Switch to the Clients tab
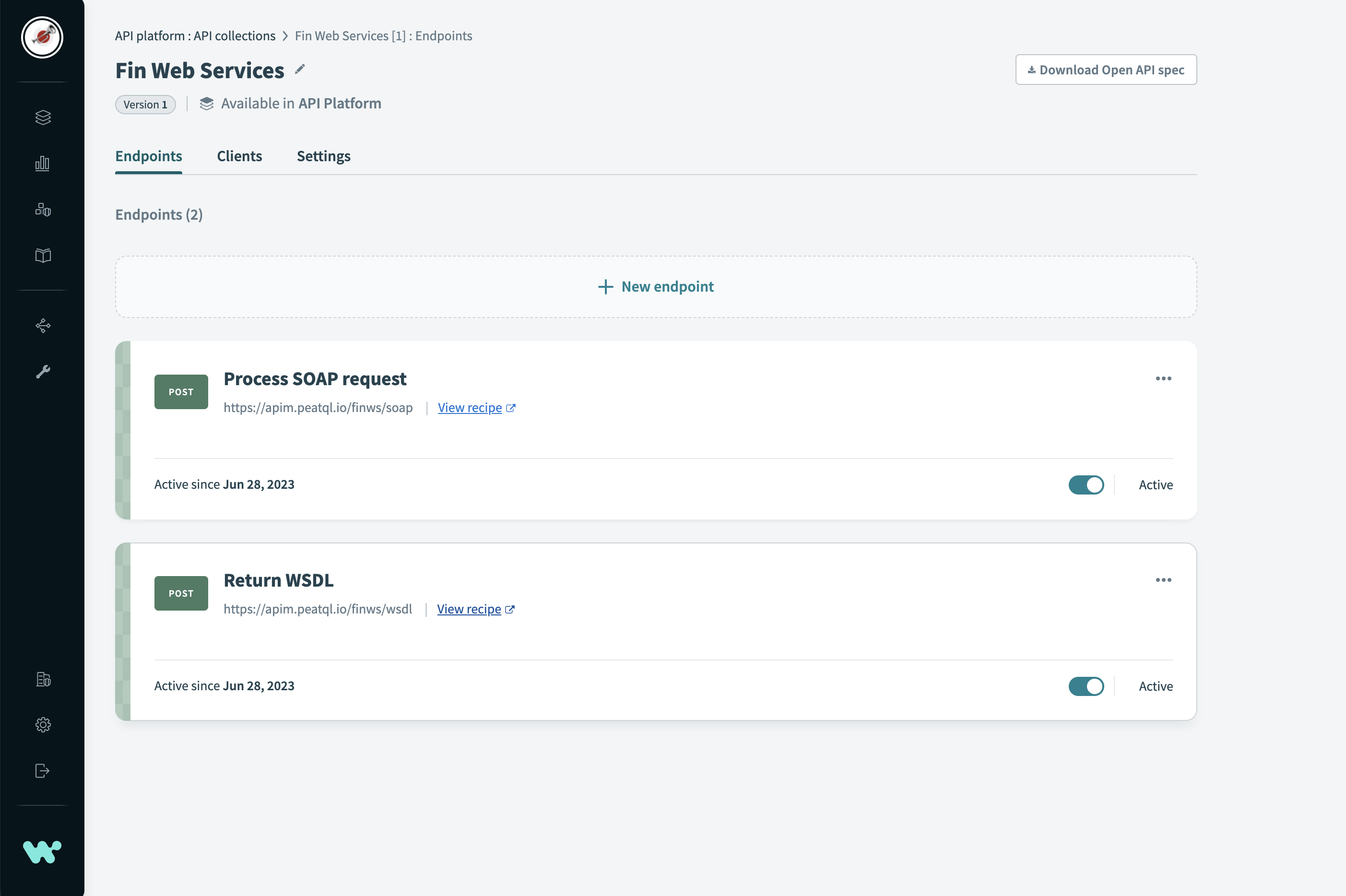1346x896 pixels. (239, 155)
